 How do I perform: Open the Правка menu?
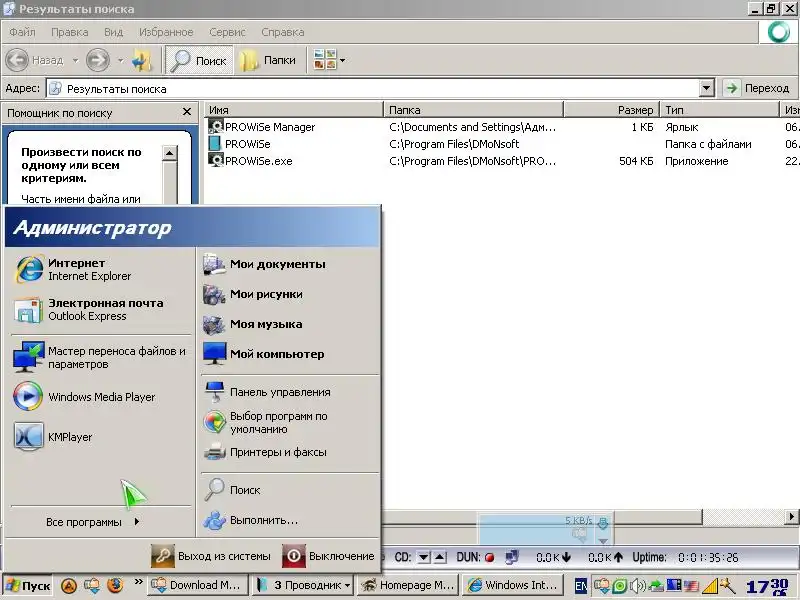[x=69, y=32]
